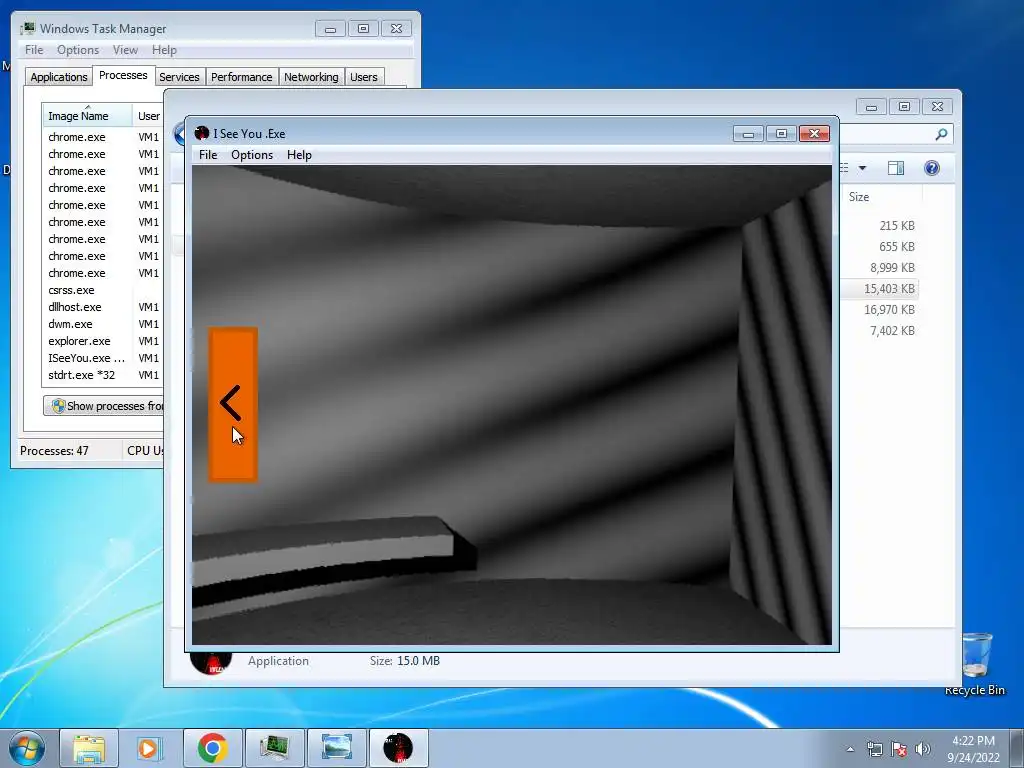Select explorer.exe process row
The image size is (1024, 768).
[103, 341]
